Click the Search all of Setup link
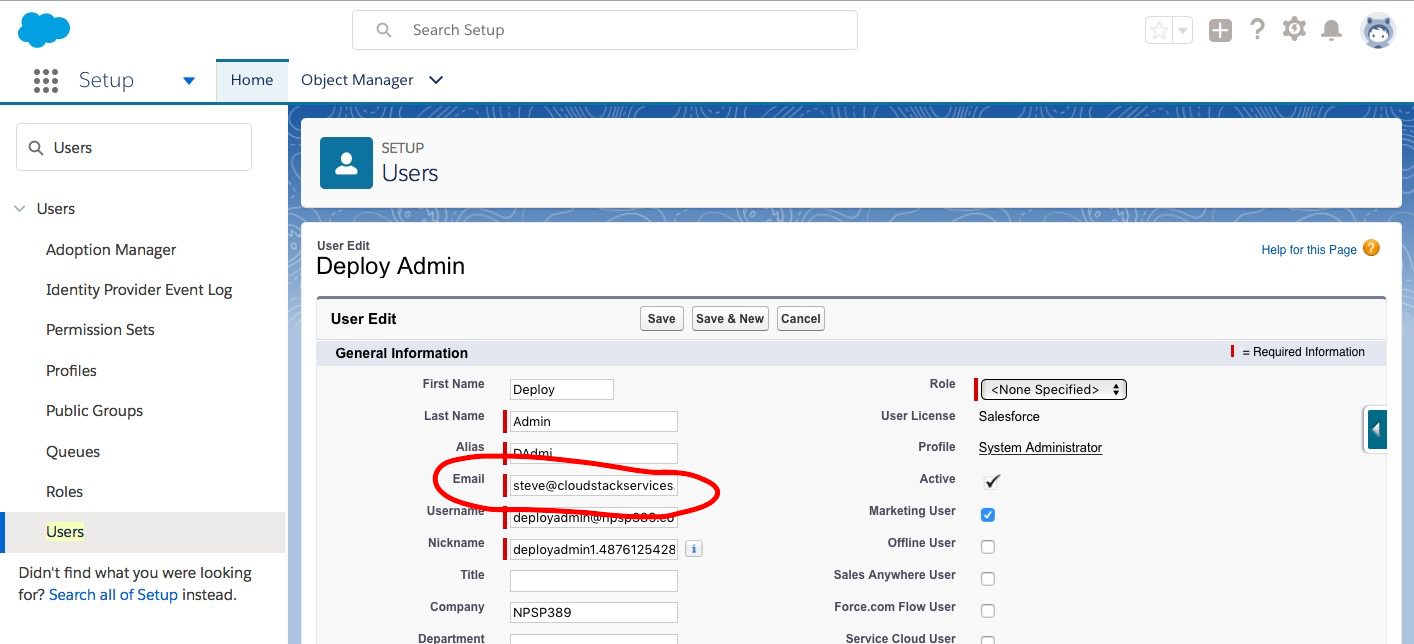The width and height of the screenshot is (1414, 644). click(113, 595)
